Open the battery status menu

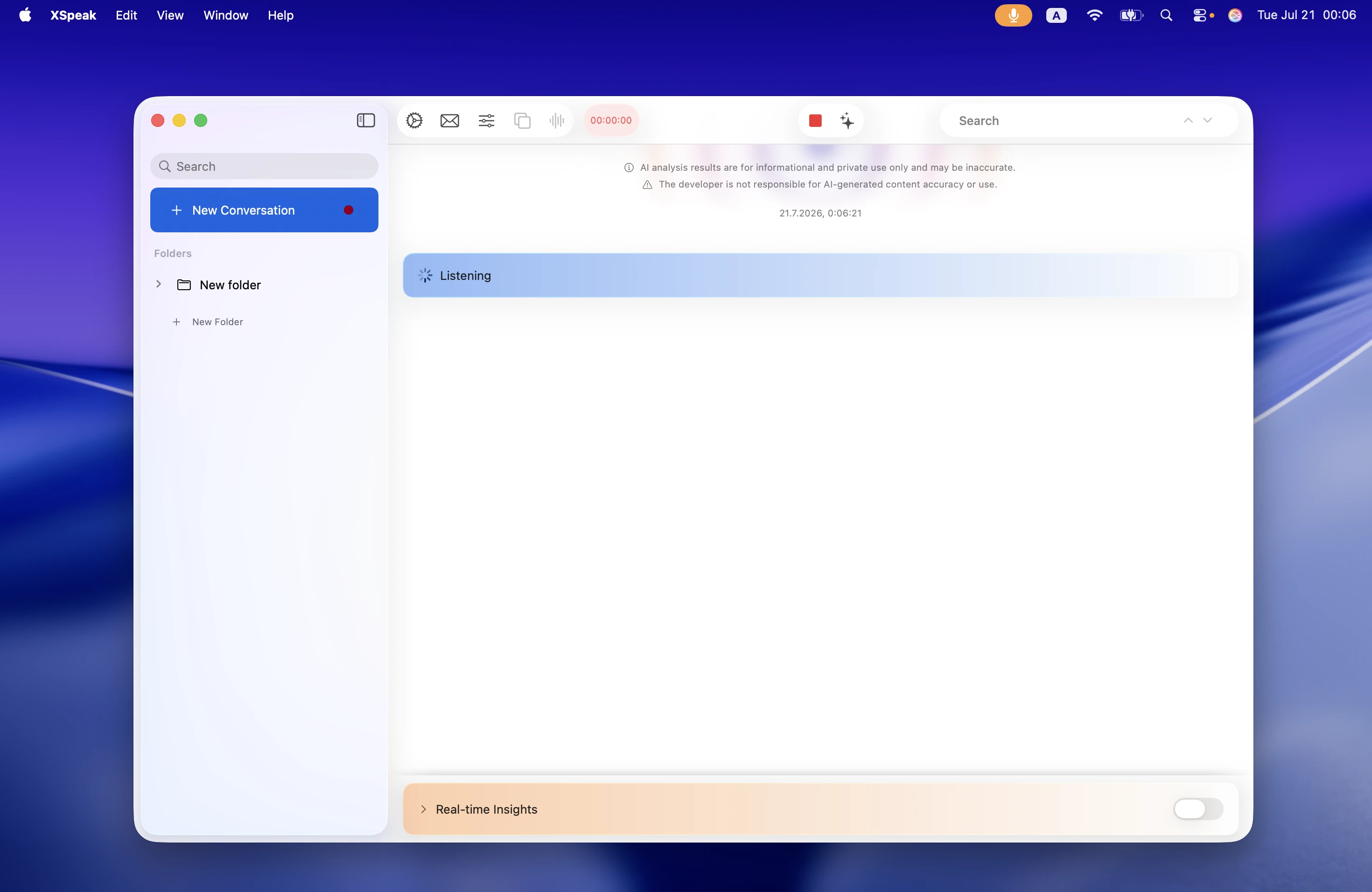1130,15
